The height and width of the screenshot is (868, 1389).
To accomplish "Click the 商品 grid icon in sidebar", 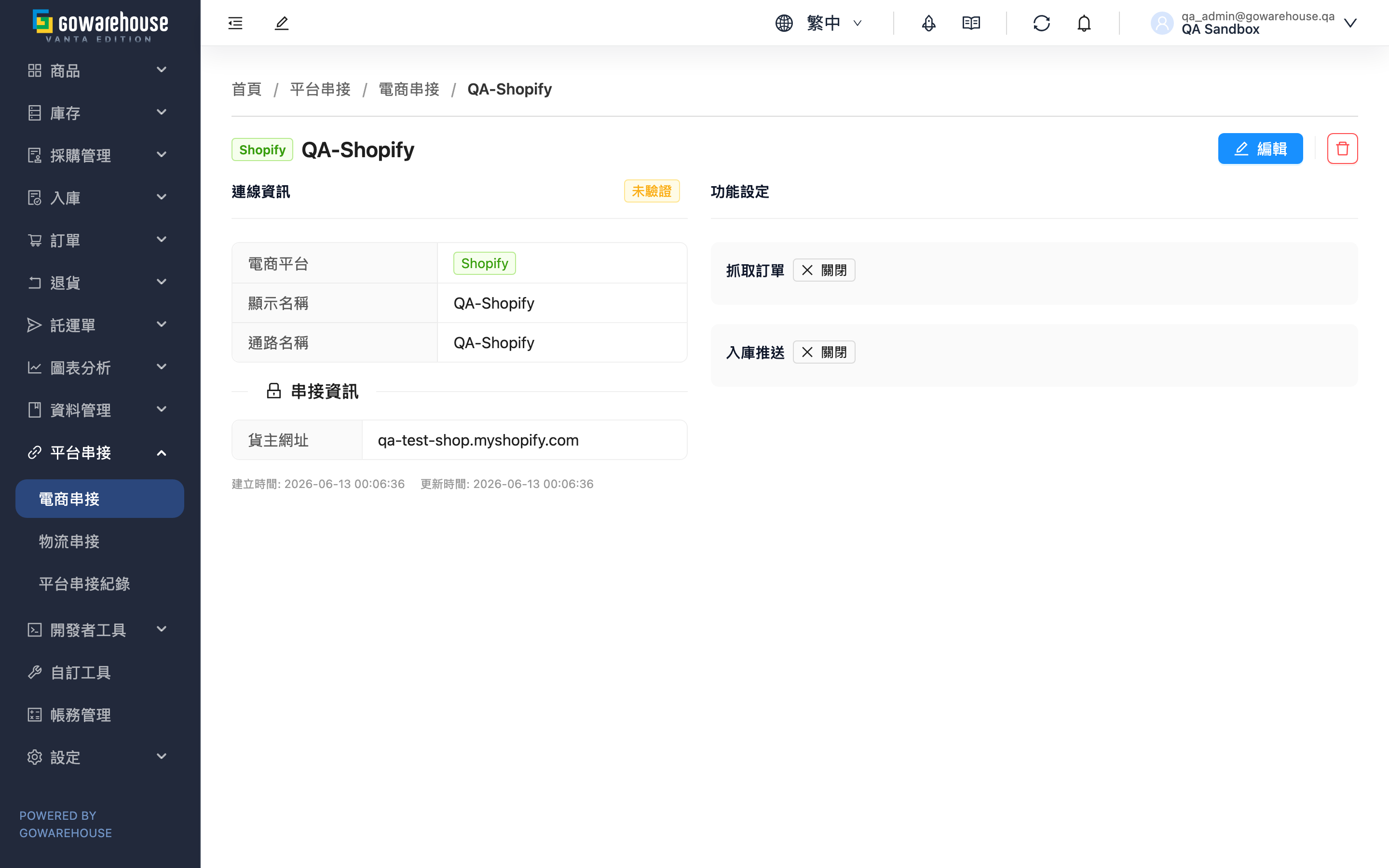I will point(34,70).
